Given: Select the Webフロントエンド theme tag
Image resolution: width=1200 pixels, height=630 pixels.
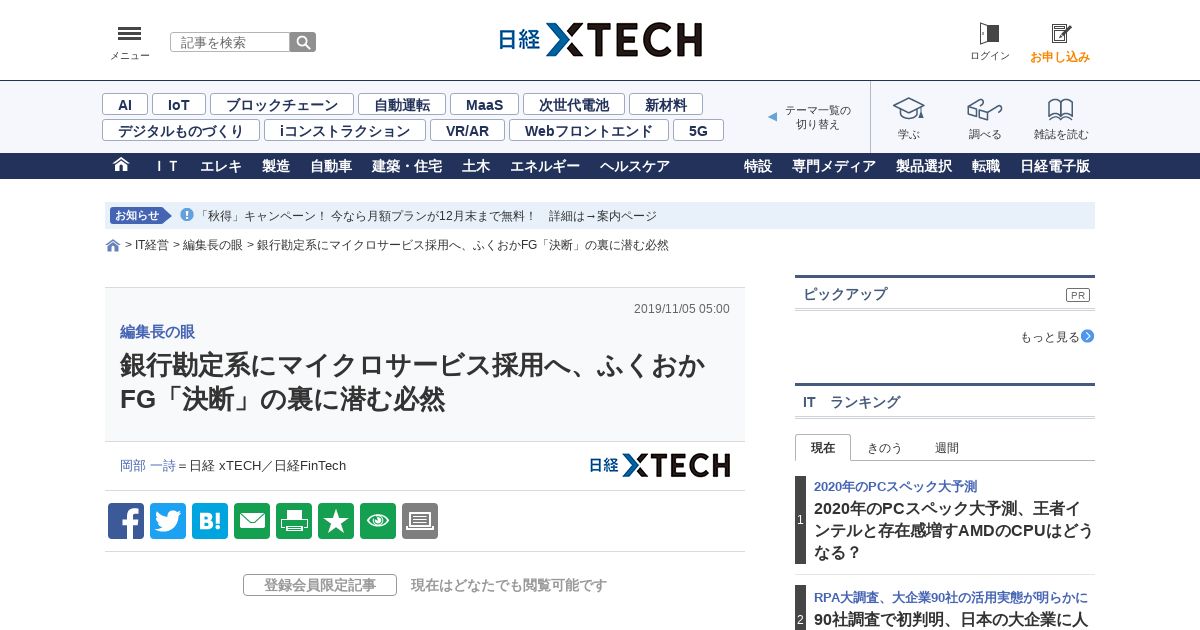Looking at the screenshot, I should click(x=589, y=130).
